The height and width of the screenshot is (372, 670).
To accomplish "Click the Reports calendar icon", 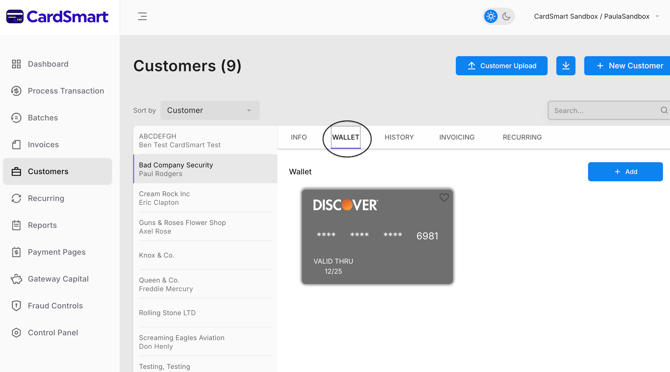I will (x=16, y=225).
